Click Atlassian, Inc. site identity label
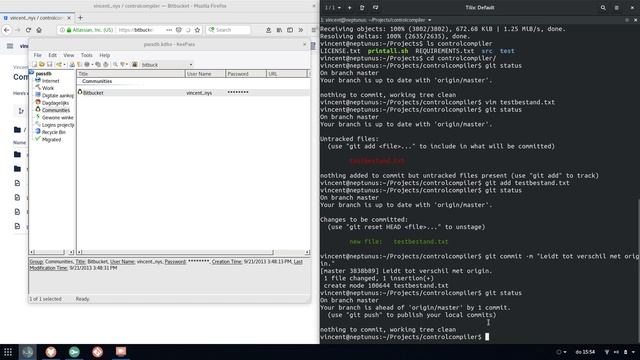 89,30
